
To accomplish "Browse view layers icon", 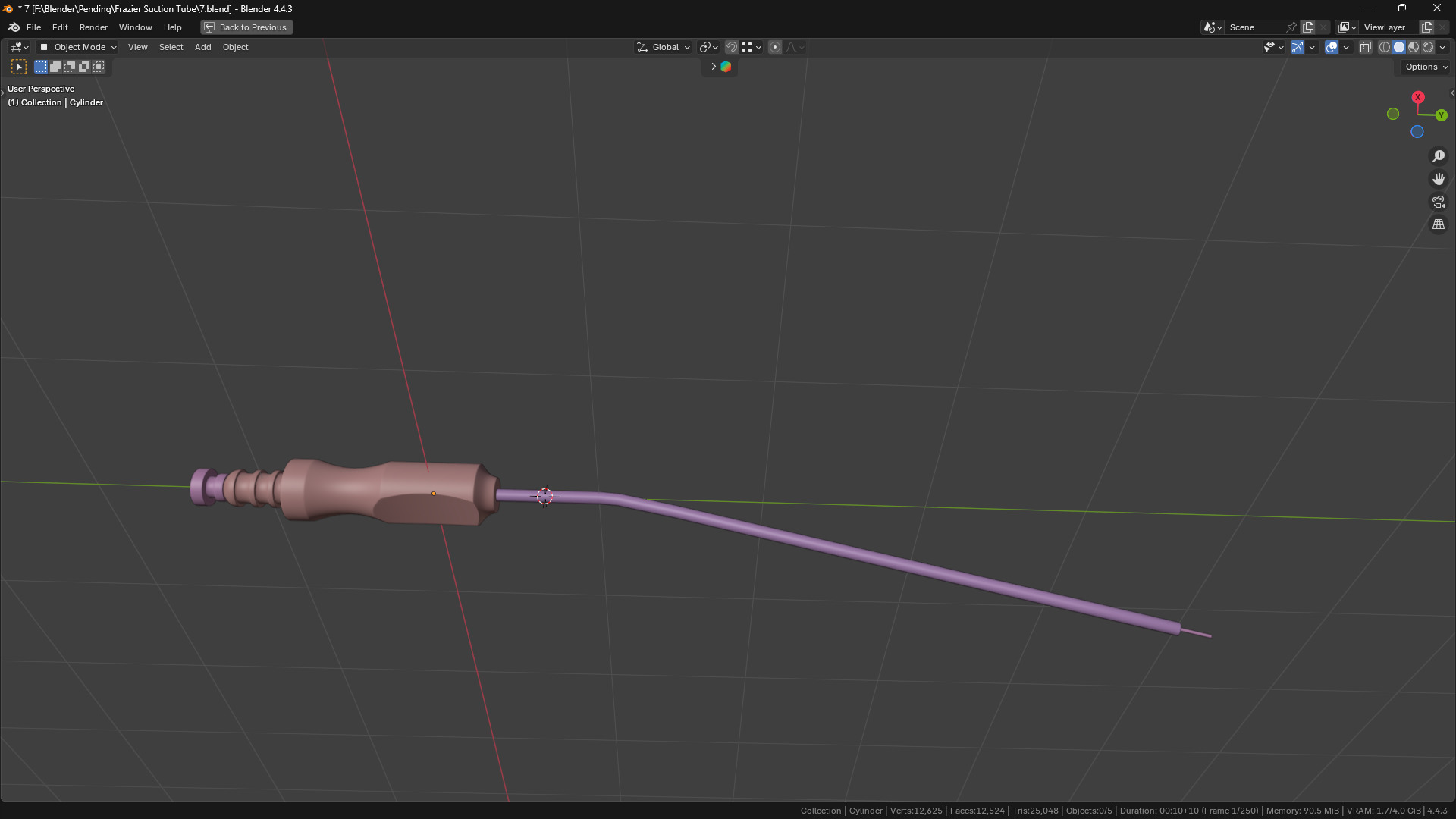I will [1348, 27].
